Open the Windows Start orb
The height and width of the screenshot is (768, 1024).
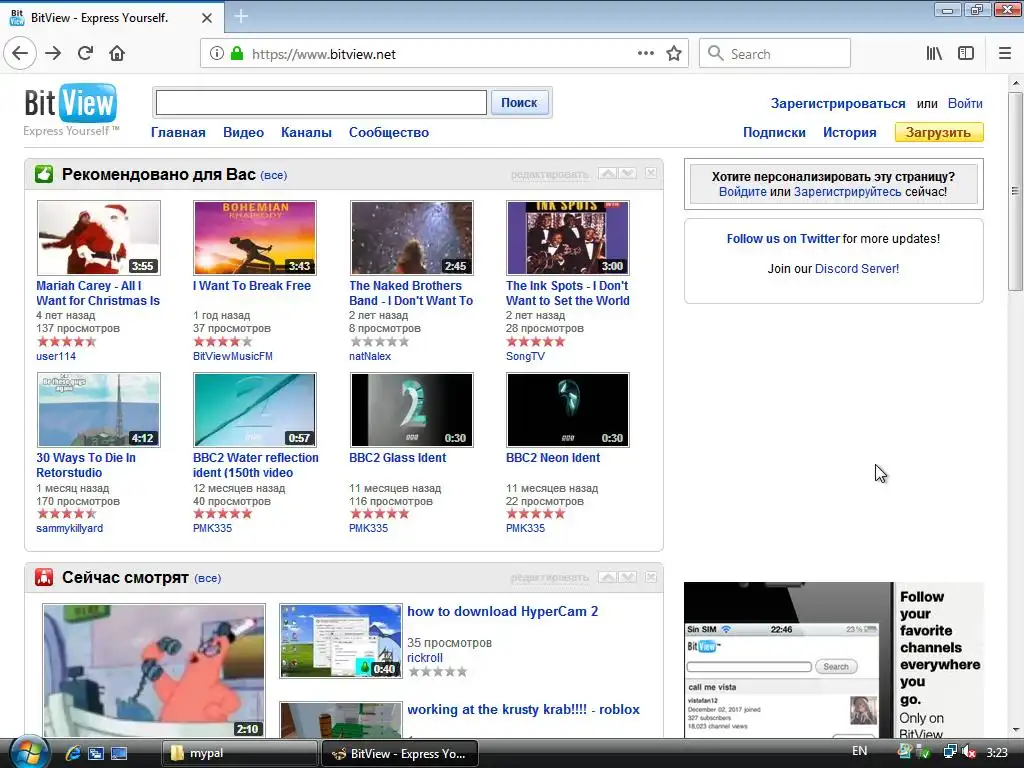pyautogui.click(x=28, y=752)
